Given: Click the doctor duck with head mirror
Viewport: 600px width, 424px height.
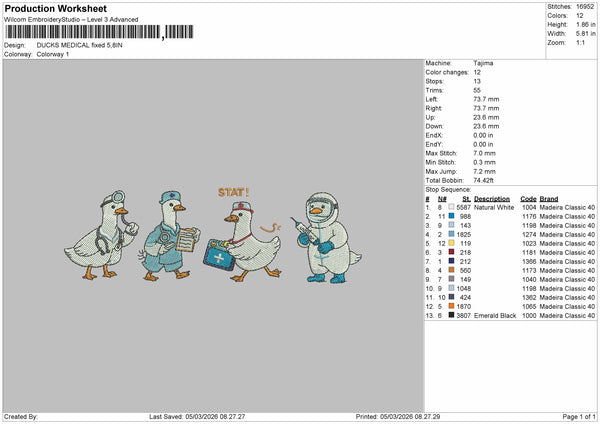Looking at the screenshot, I should [101, 235].
